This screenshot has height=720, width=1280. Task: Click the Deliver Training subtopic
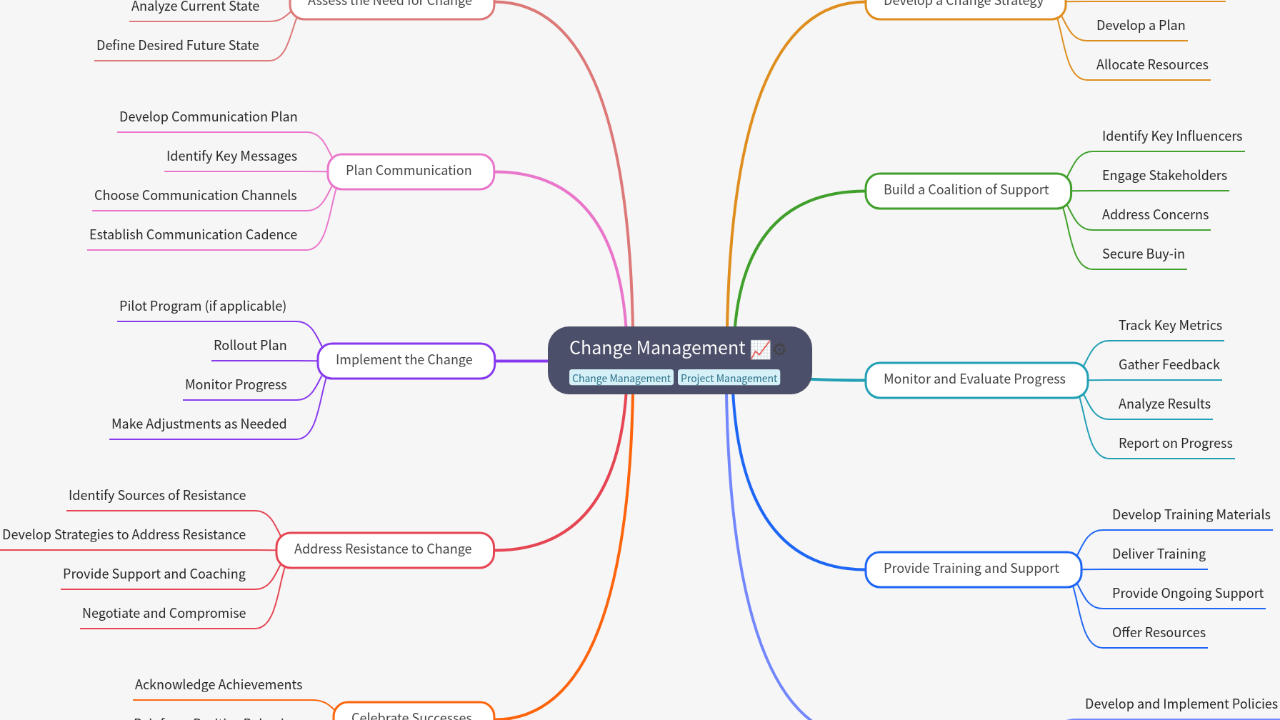(x=1158, y=554)
